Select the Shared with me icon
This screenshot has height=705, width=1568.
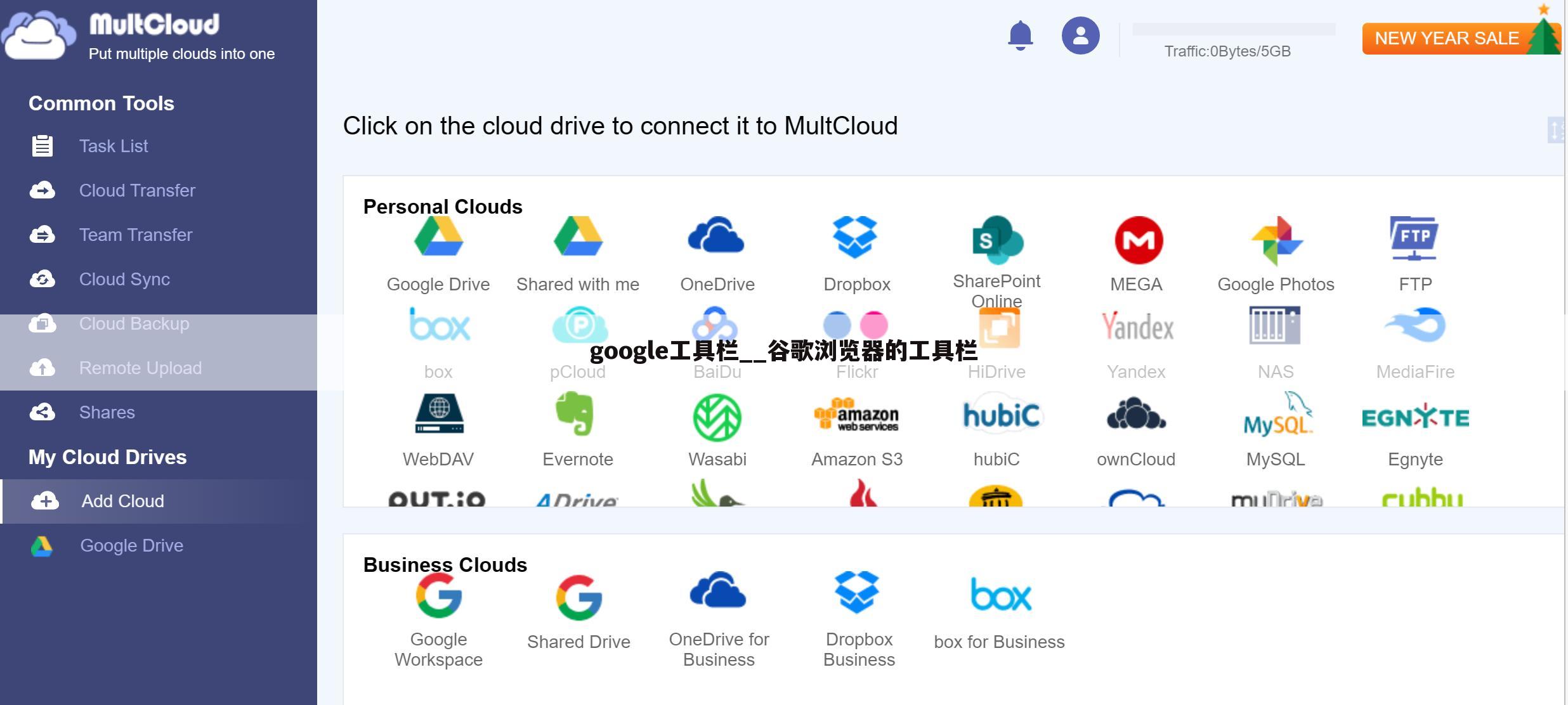click(578, 236)
